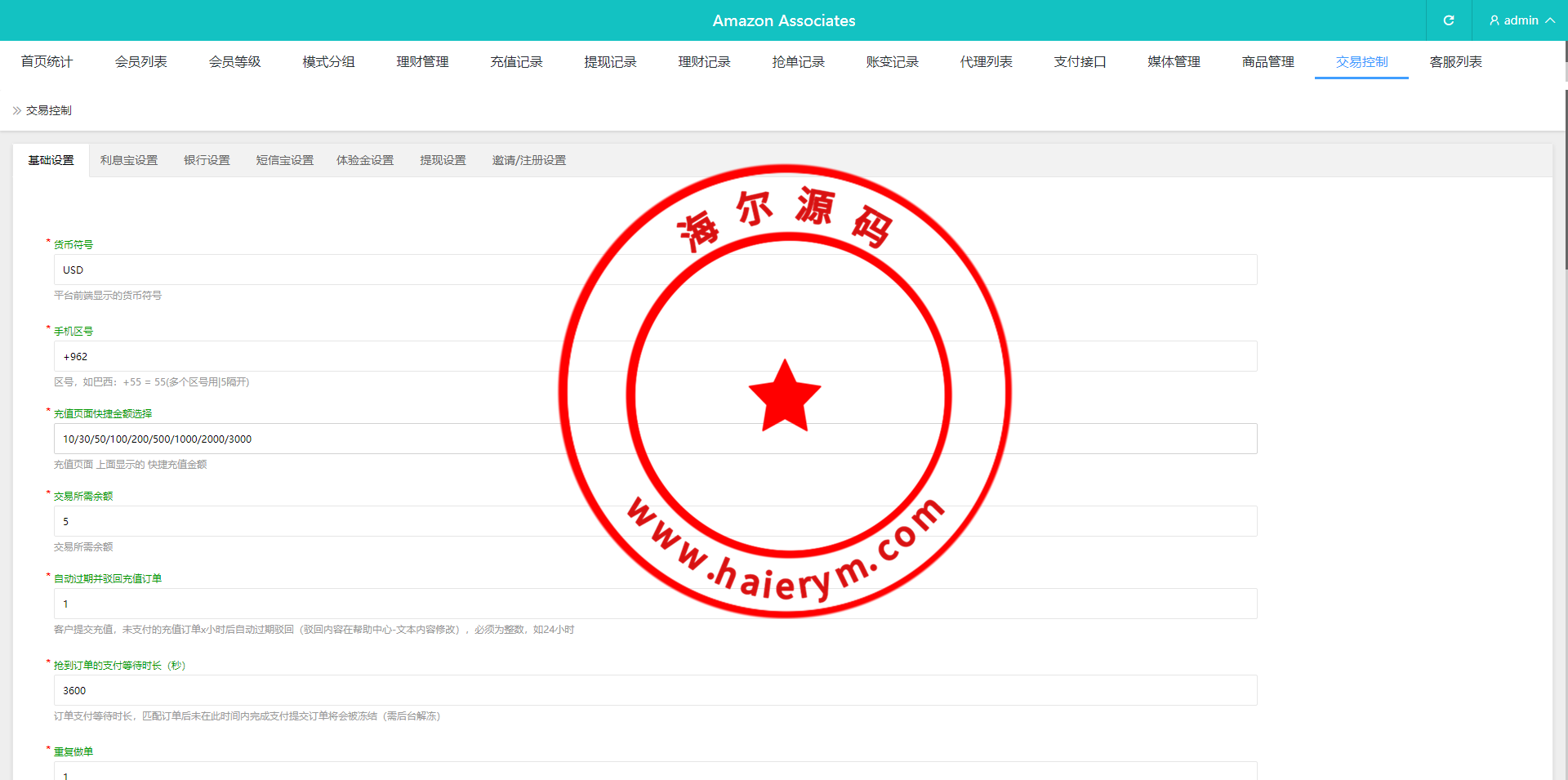The image size is (1568, 780).
Task: Click the 充值页面 上面显示的 快捷充值金额 hint
Action: [131, 465]
